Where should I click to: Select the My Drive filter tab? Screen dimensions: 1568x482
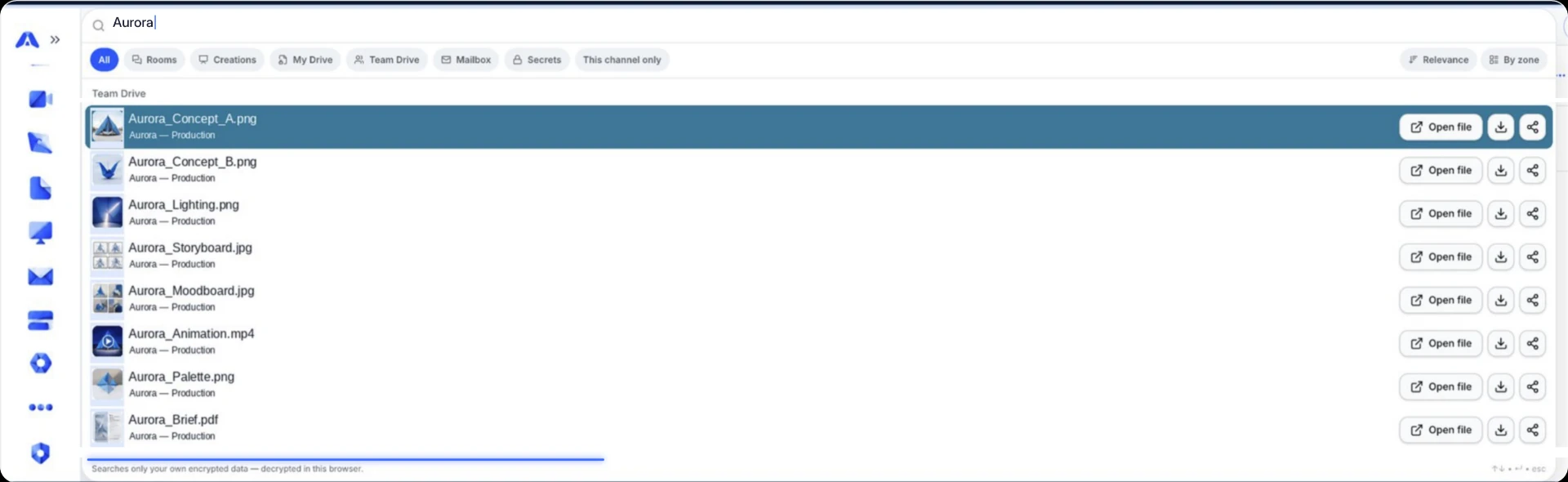(x=305, y=60)
